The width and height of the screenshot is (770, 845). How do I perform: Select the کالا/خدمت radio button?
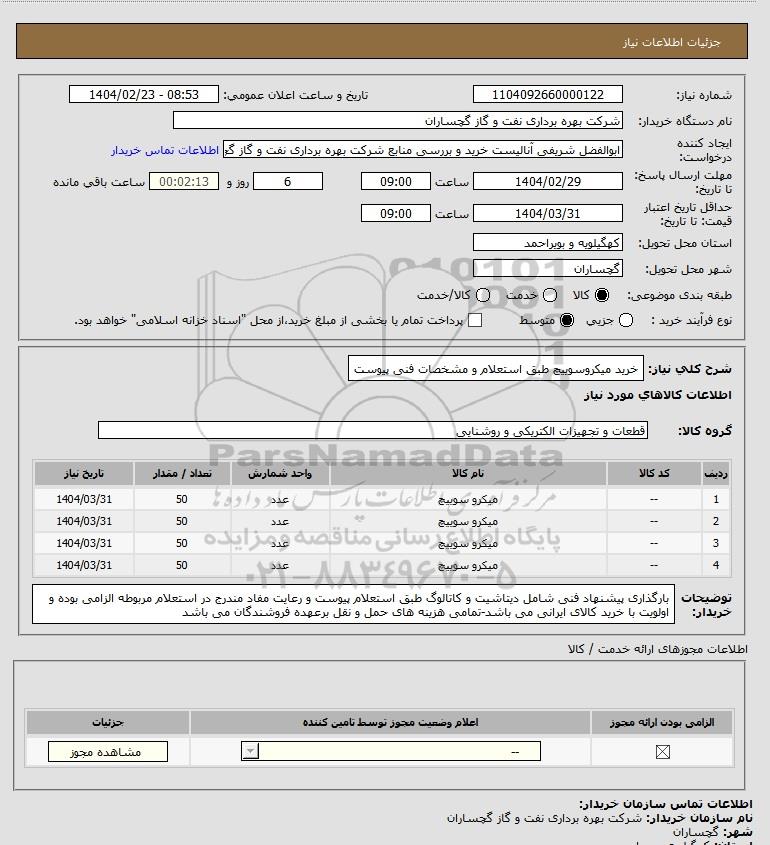tap(483, 295)
